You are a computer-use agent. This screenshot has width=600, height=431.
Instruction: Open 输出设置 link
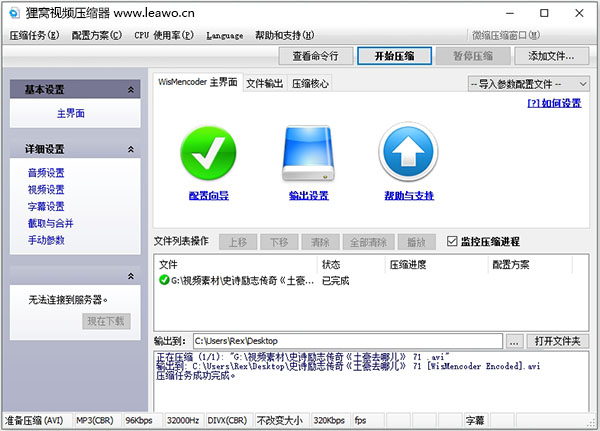[x=308, y=196]
